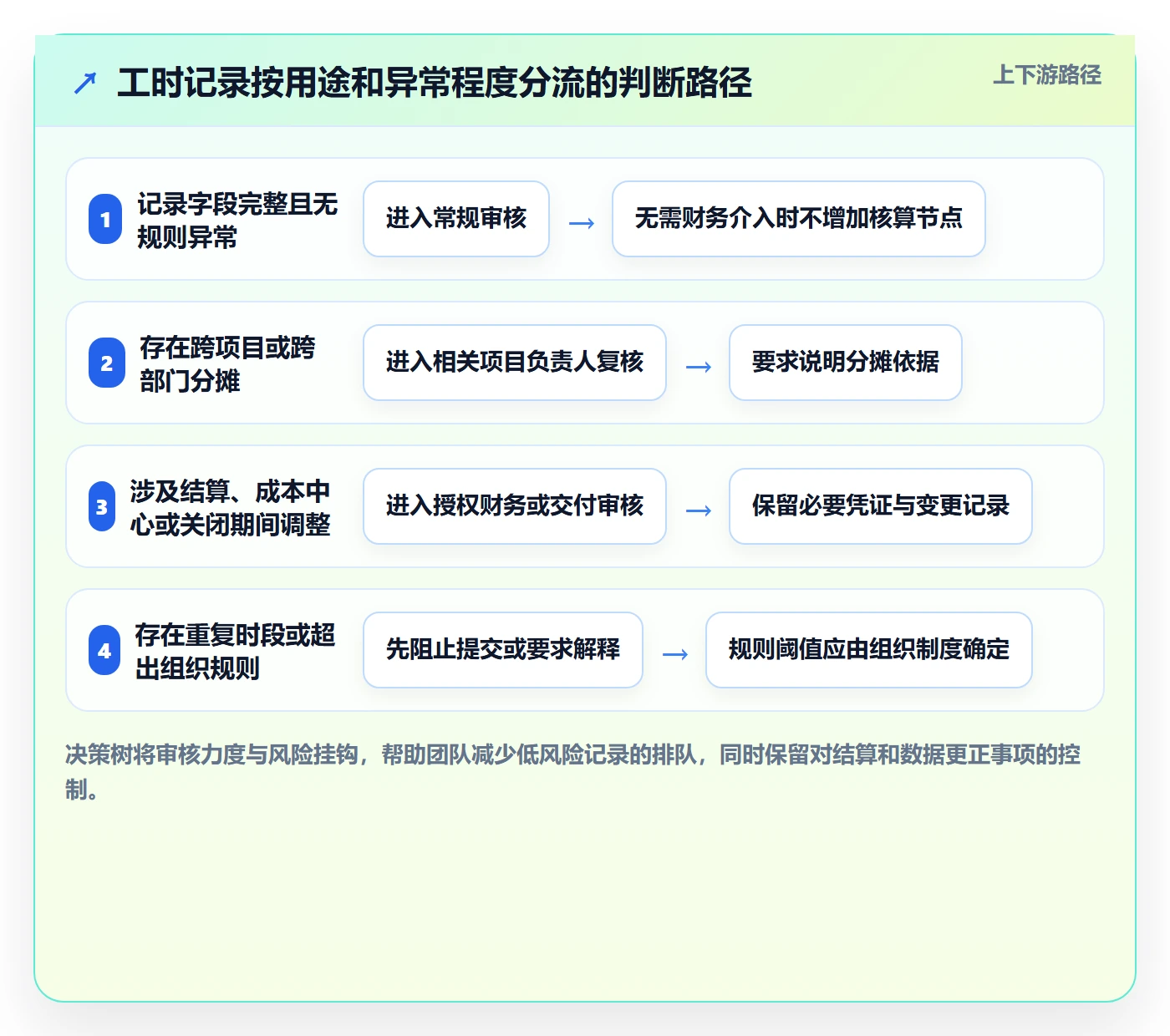Click the 先阻止提交或要求解释 box

[503, 650]
